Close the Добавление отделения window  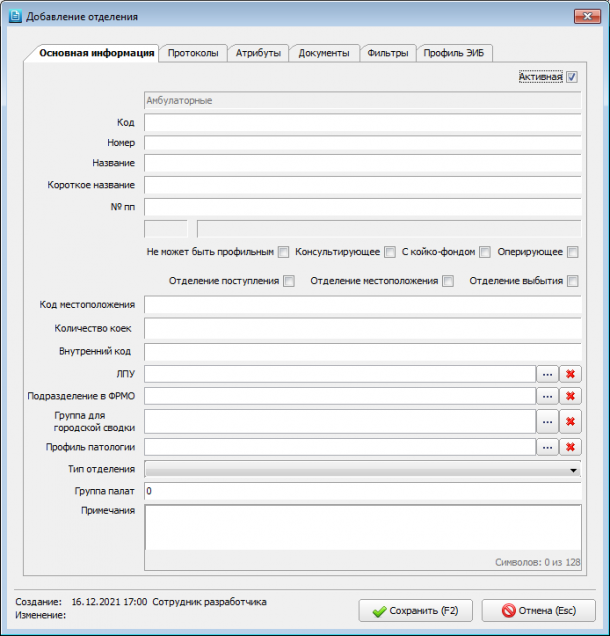click(x=587, y=16)
